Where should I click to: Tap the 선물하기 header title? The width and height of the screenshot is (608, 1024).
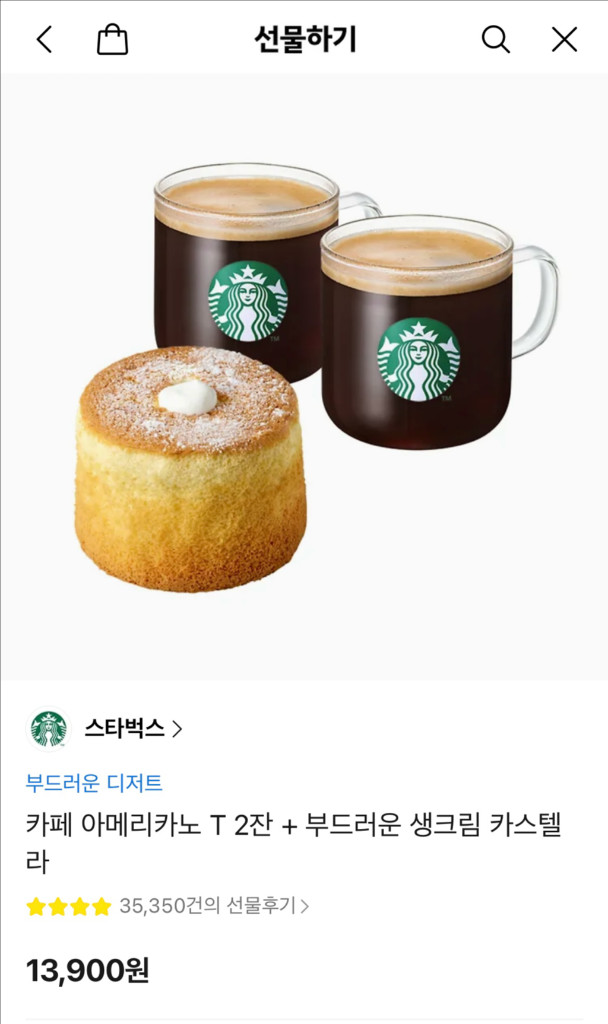(x=305, y=39)
